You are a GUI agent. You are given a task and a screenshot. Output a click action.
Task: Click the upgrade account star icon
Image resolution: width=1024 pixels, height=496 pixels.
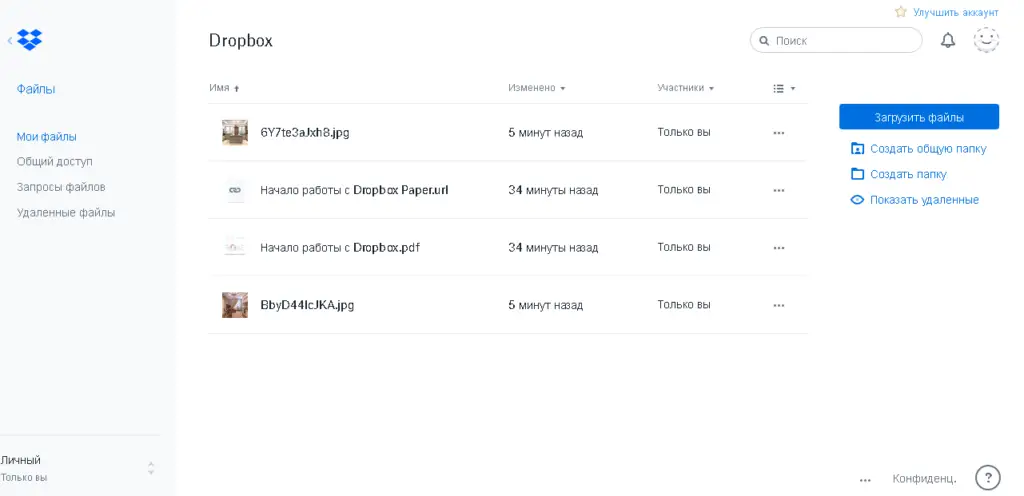click(900, 12)
